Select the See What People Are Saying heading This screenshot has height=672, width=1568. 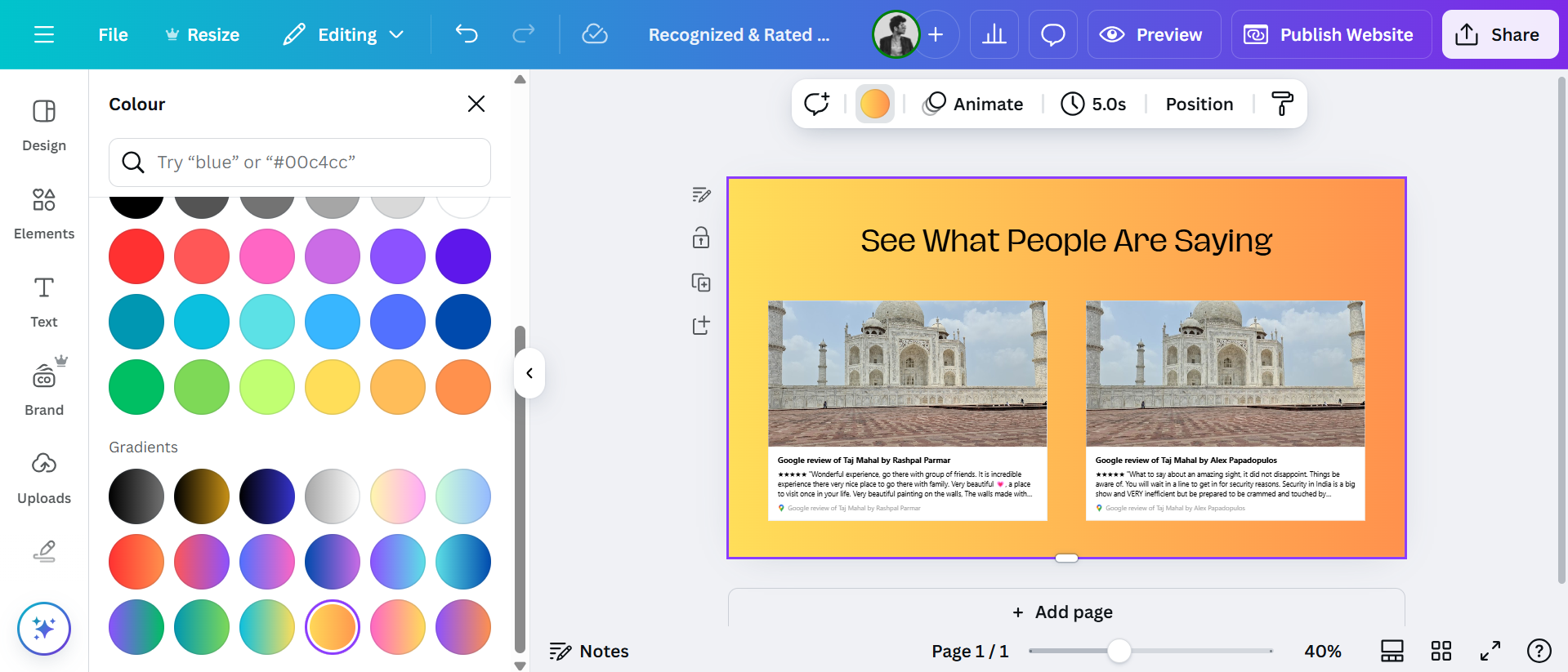click(x=1066, y=240)
